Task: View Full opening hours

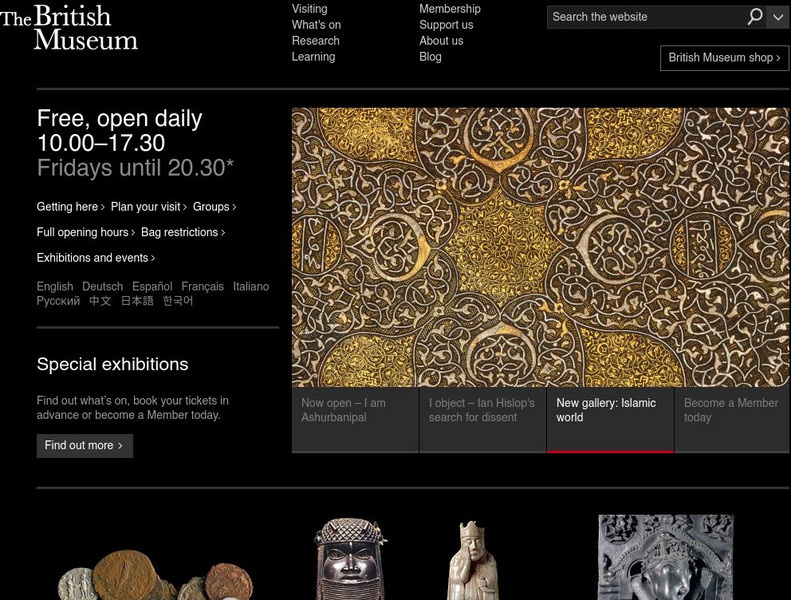Action: click(85, 232)
